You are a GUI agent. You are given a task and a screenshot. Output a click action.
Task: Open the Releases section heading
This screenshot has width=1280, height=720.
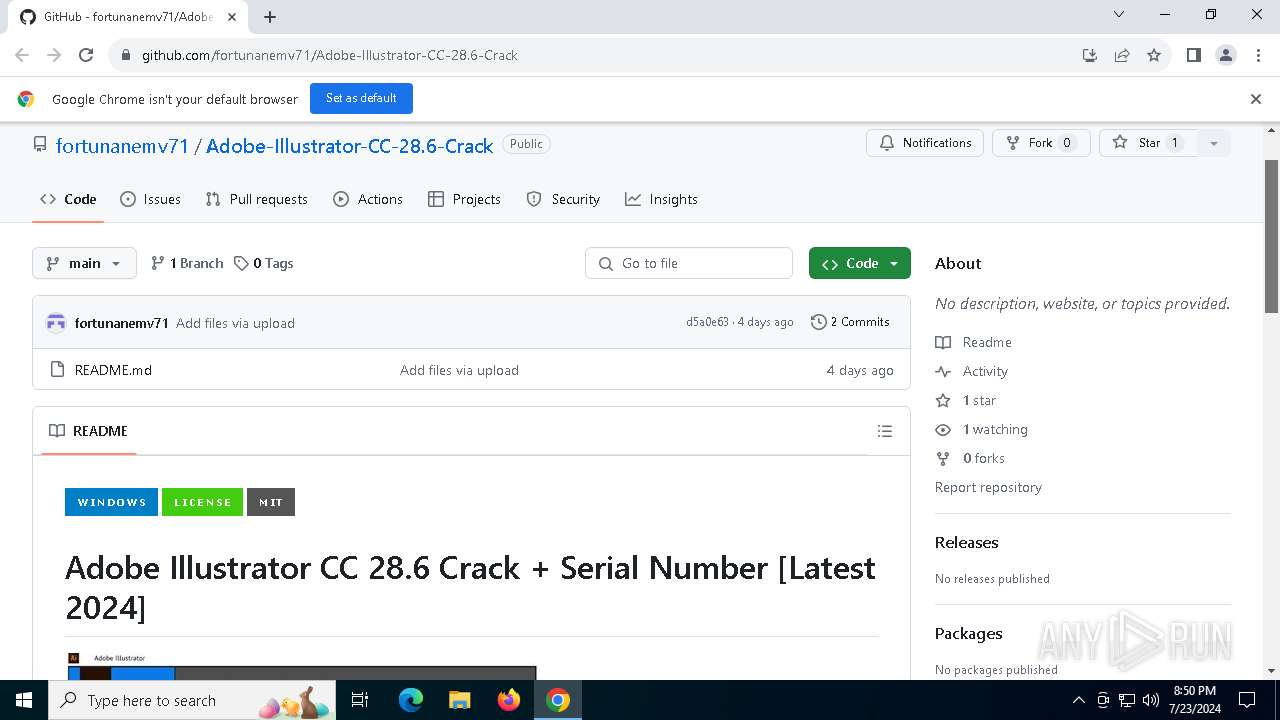tap(966, 542)
